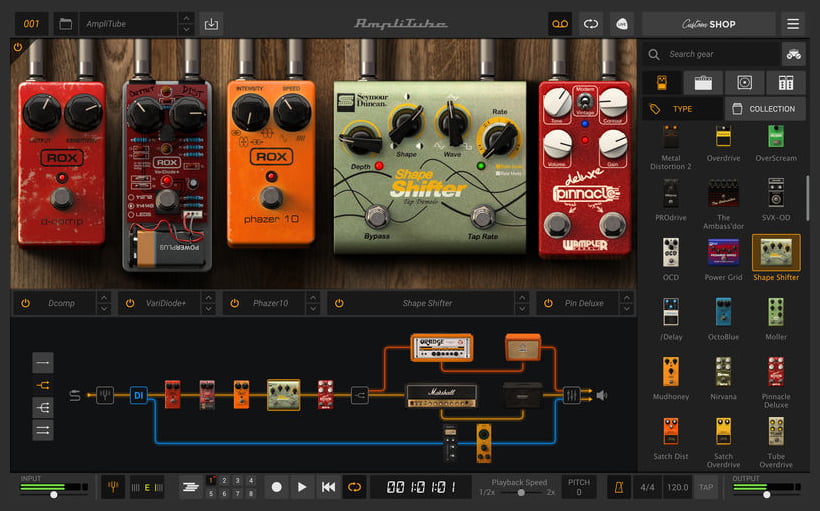This screenshot has width=820, height=511.
Task: Select Tube Overdrive pedal
Action: pos(776,442)
